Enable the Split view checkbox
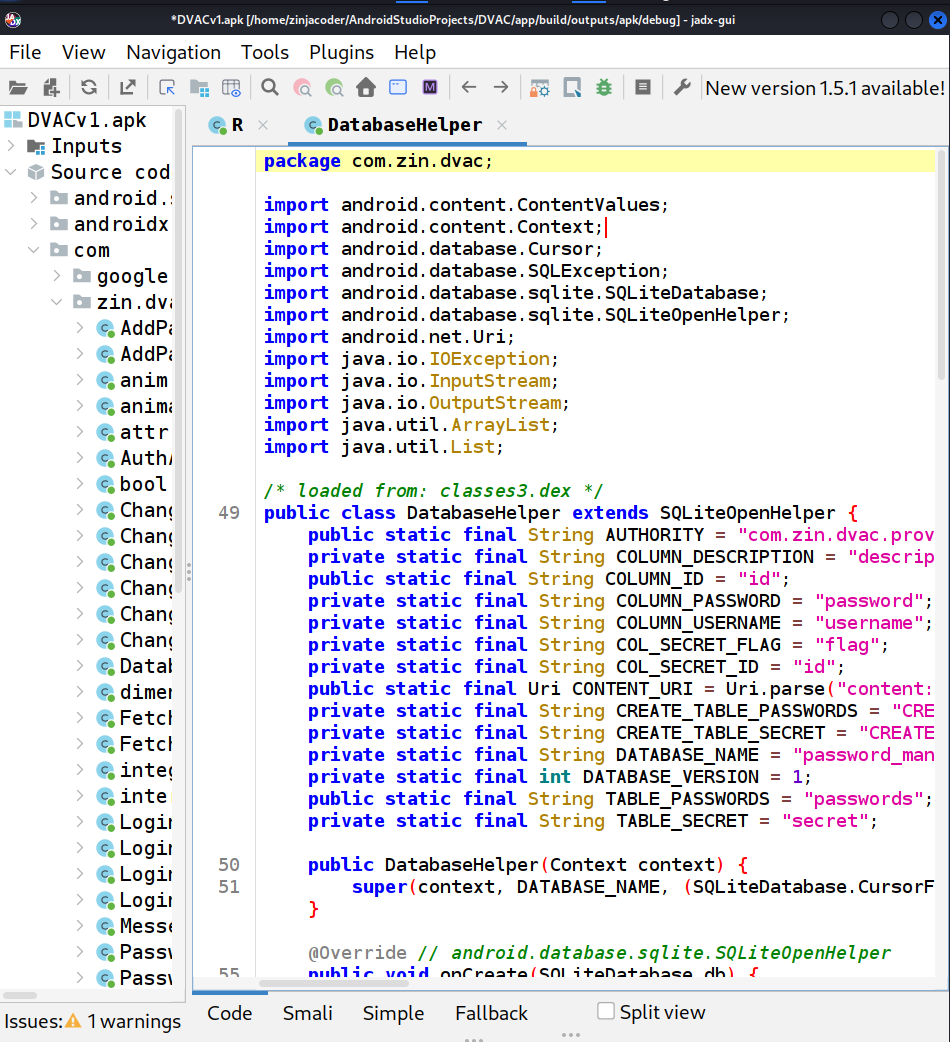950x1042 pixels. [x=606, y=1011]
